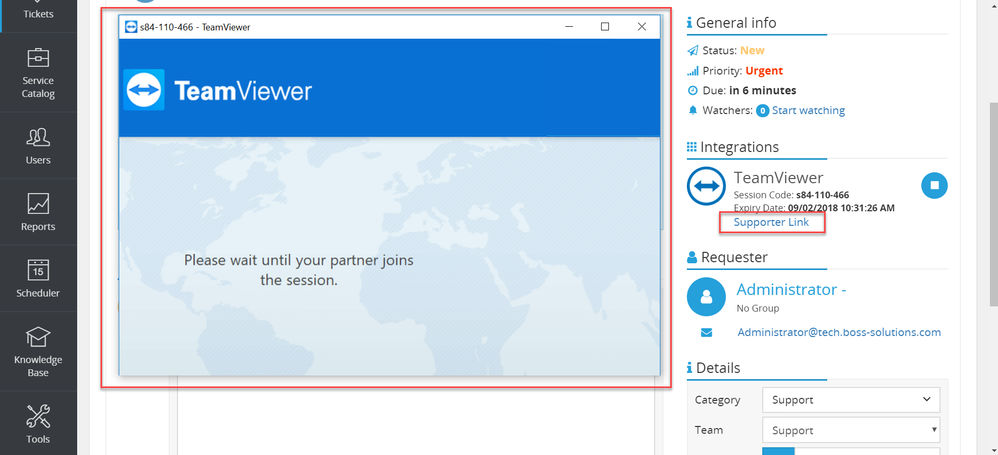Image resolution: width=998 pixels, height=455 pixels.
Task: Click the Administrator@tech.boss-solutions.com email link
Action: (839, 332)
